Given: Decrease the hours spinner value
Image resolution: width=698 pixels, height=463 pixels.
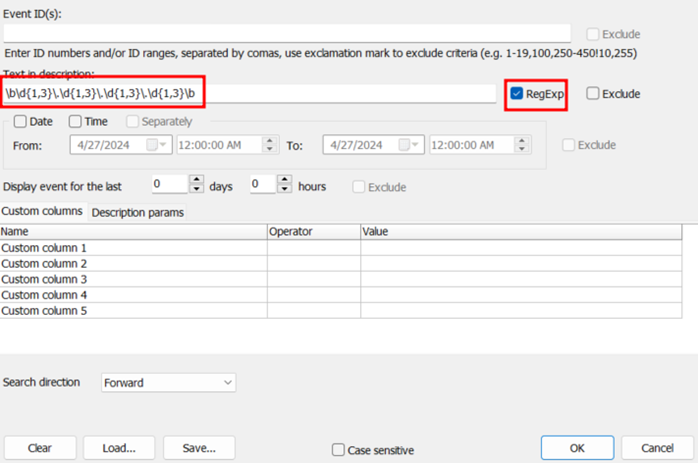Looking at the screenshot, I should [284, 189].
